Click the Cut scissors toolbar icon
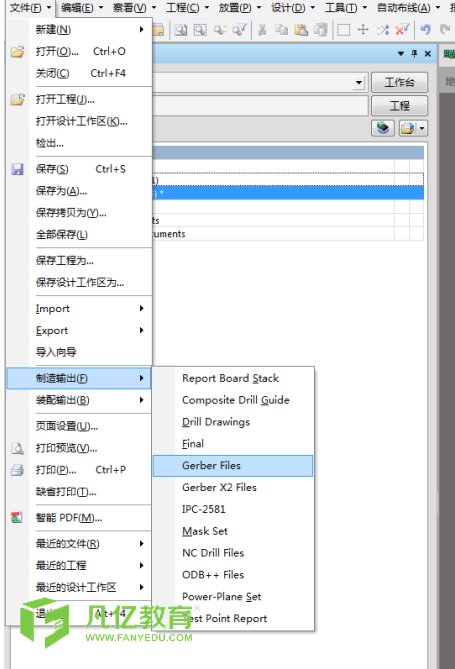The width and height of the screenshot is (455, 669). click(x=262, y=29)
